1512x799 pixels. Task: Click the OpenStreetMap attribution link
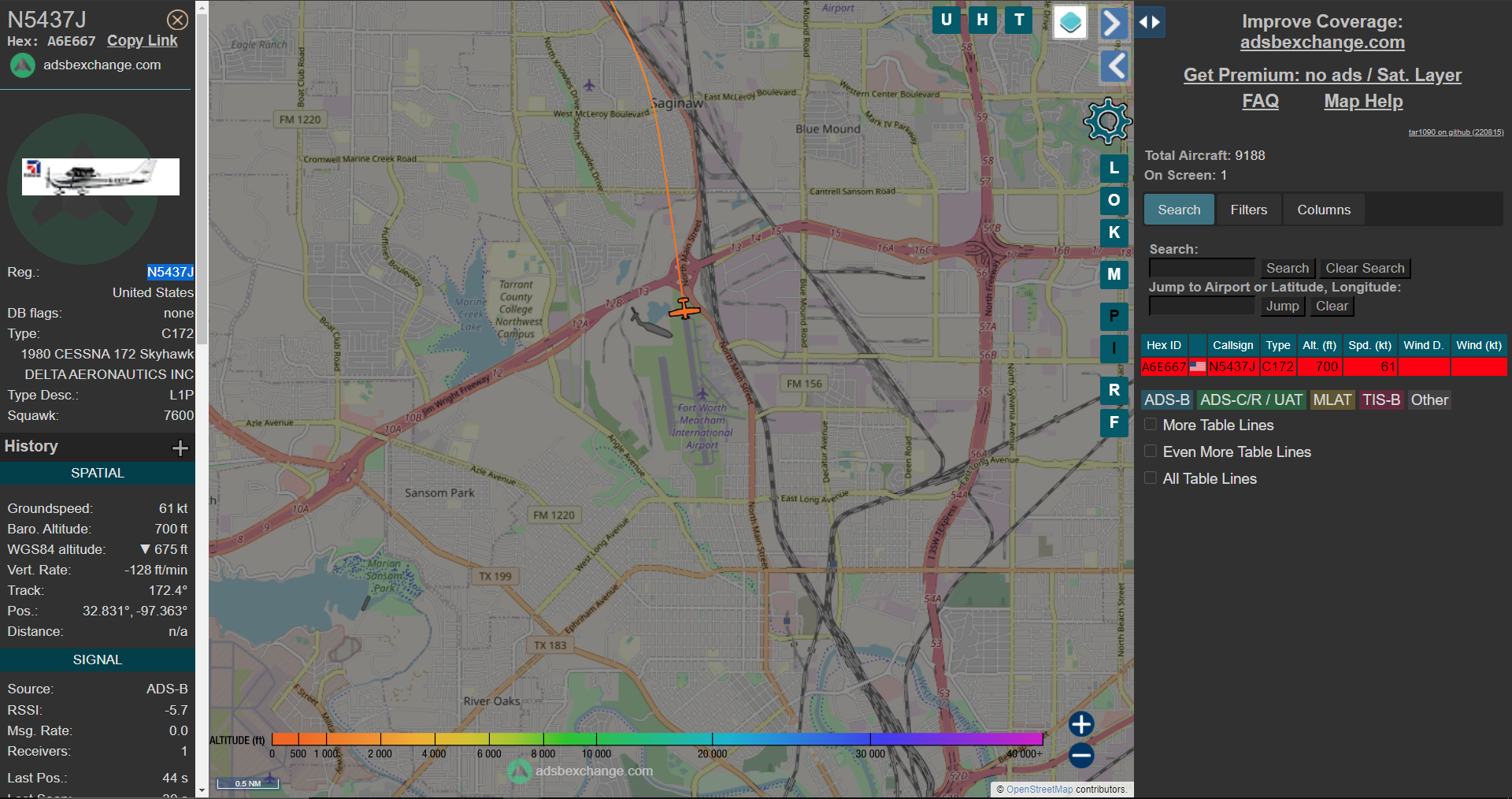(x=1039, y=789)
